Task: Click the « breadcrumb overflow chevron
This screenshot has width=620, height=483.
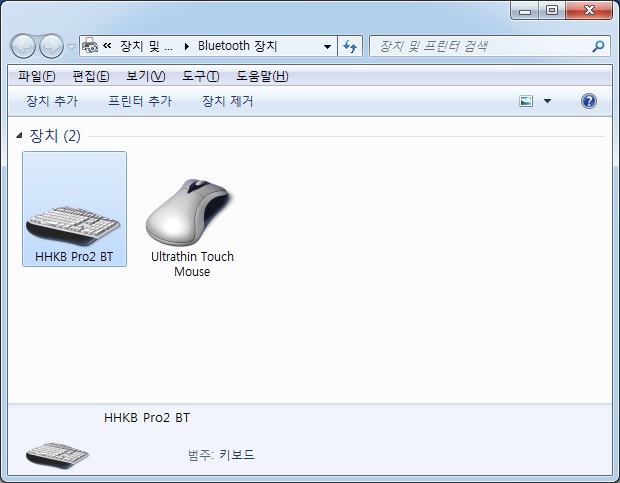Action: (x=107, y=46)
